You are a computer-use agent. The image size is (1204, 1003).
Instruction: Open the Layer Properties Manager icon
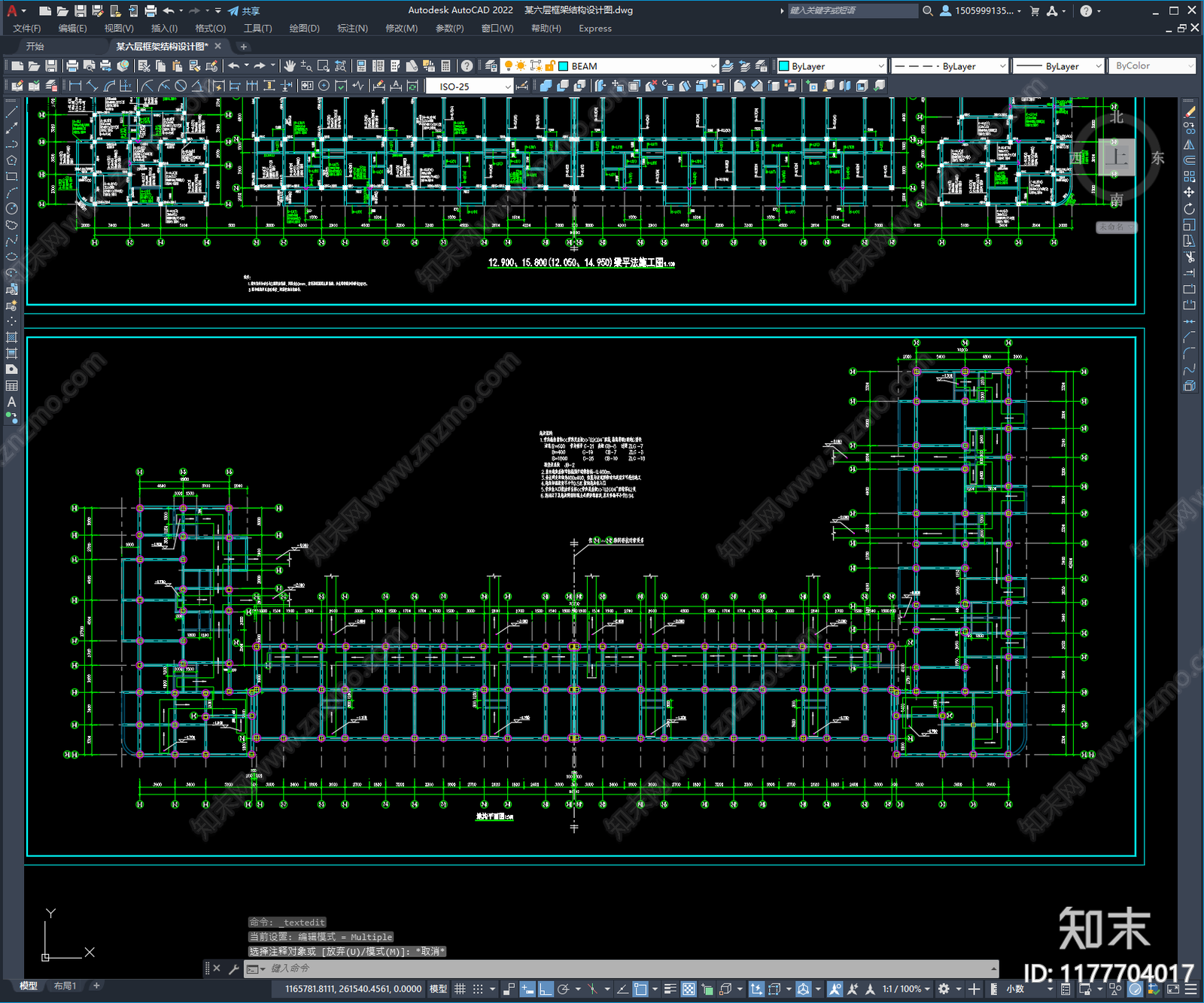pyautogui.click(x=491, y=66)
